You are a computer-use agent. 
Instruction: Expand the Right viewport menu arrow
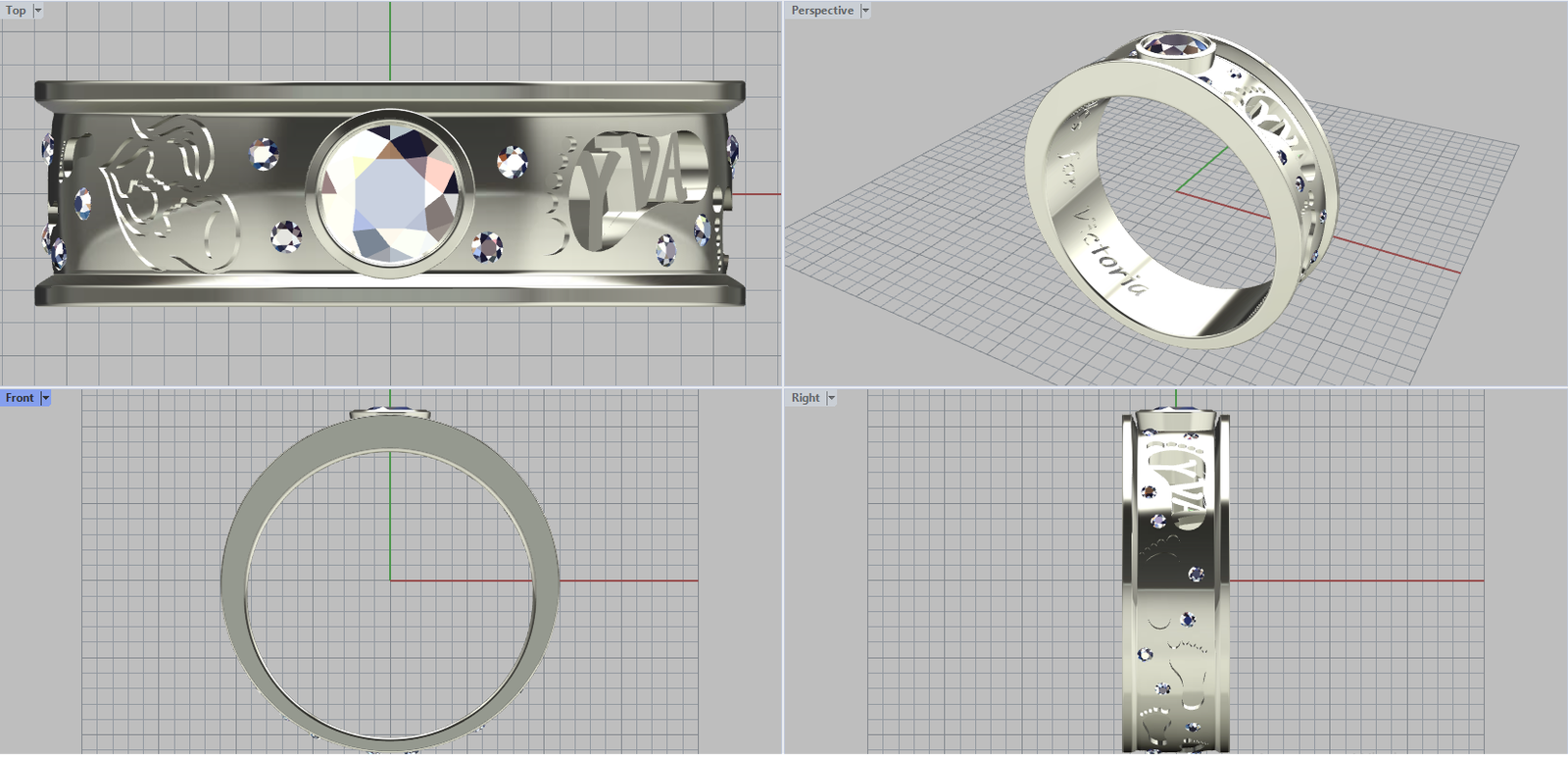coord(832,398)
